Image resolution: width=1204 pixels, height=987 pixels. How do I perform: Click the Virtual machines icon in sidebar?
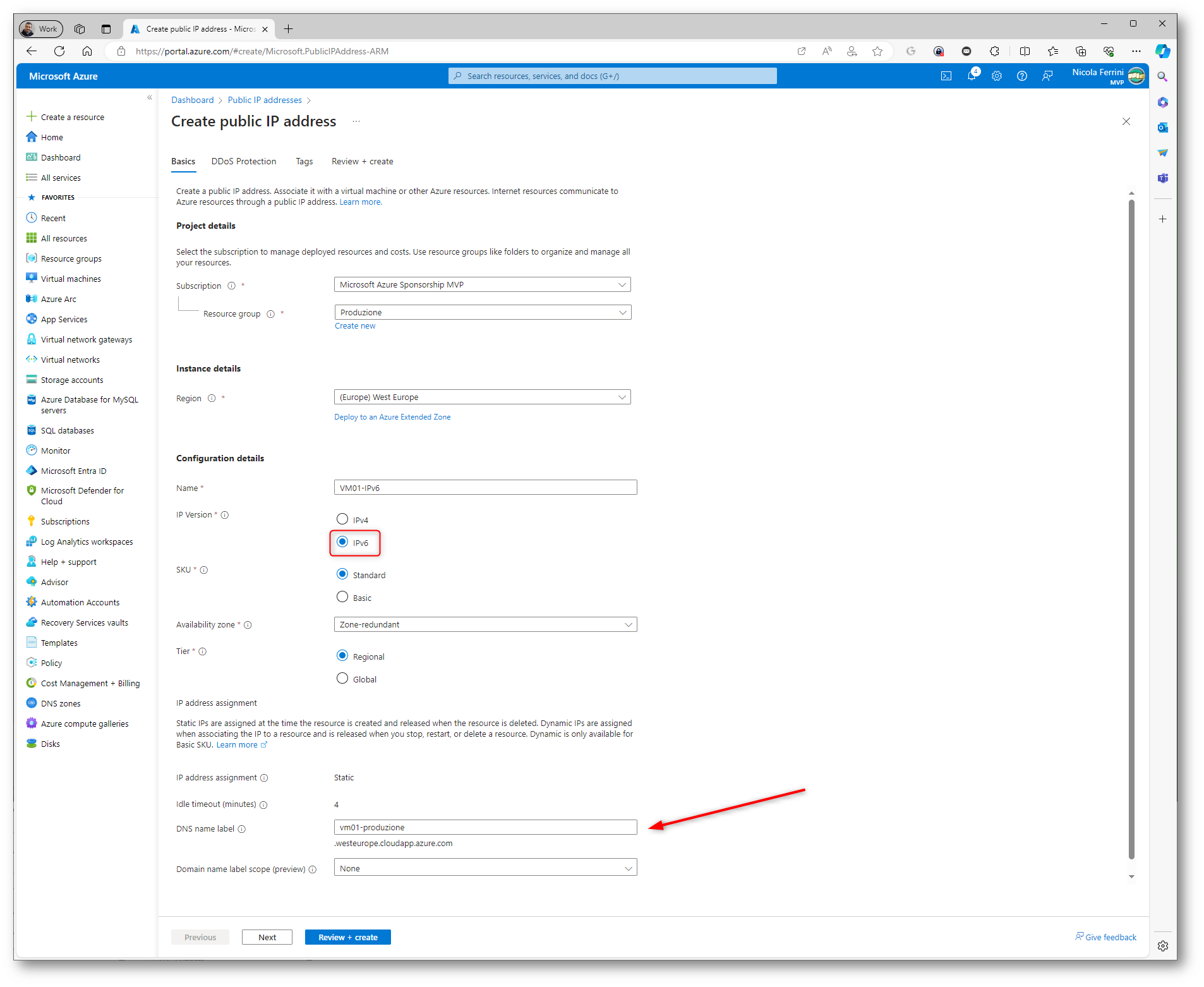[32, 278]
